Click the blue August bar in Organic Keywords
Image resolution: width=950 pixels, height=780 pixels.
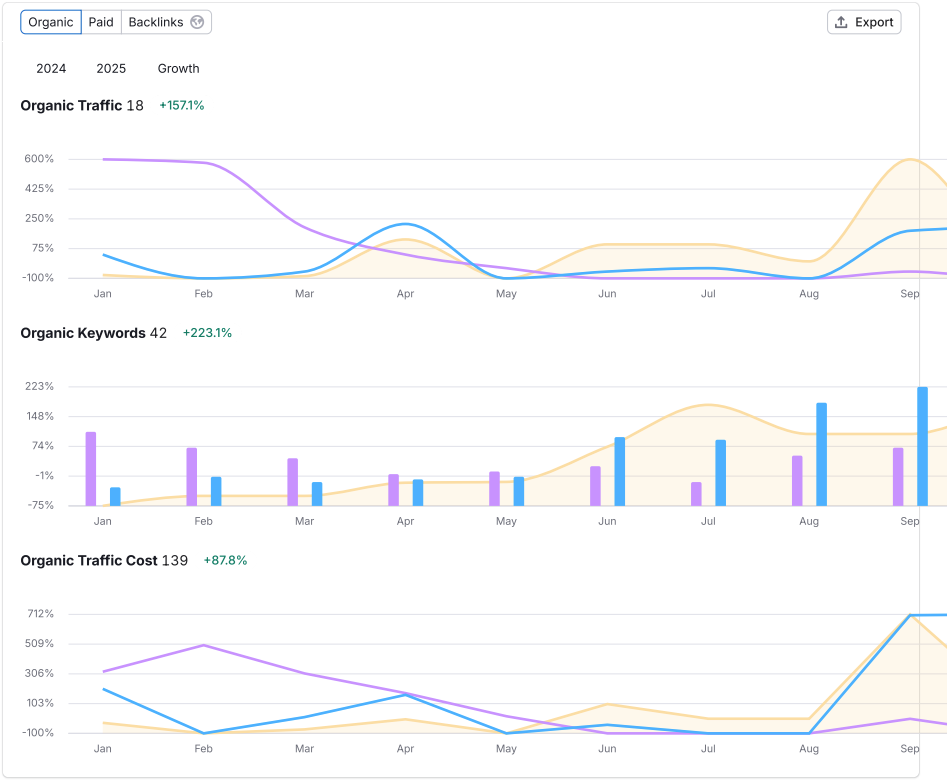click(821, 454)
